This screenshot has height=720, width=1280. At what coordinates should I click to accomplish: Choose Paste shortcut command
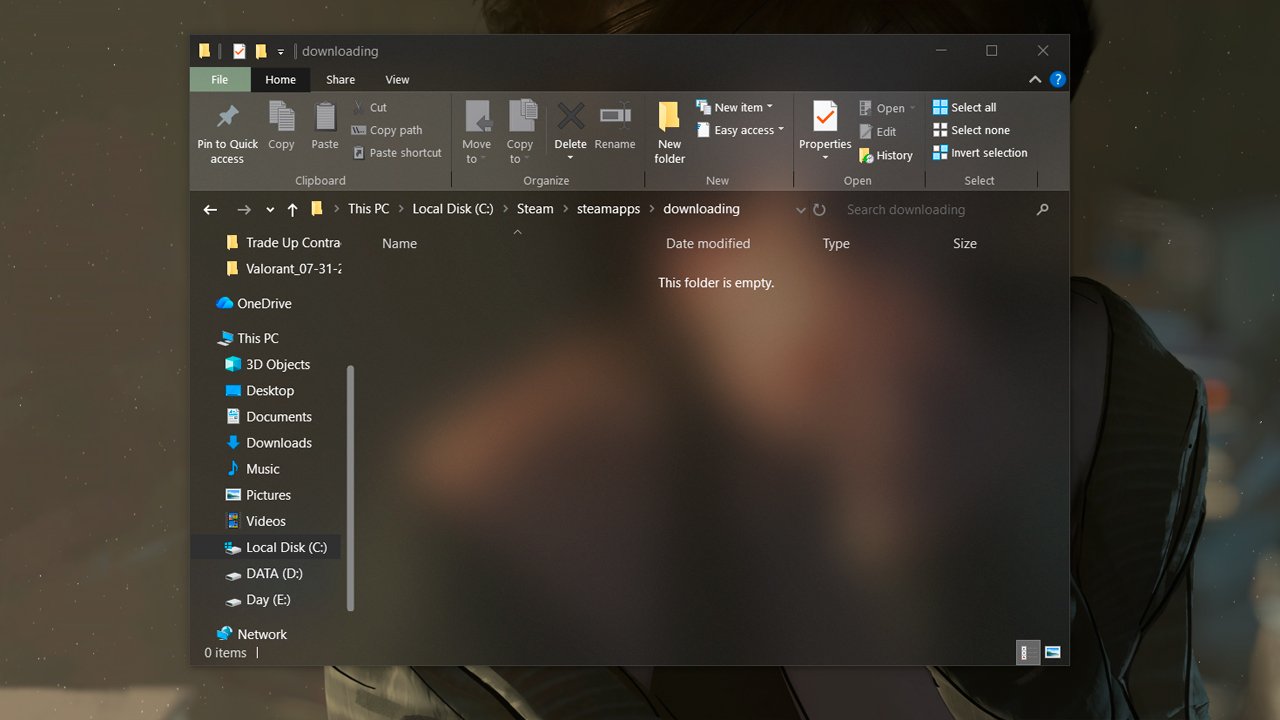click(x=397, y=153)
